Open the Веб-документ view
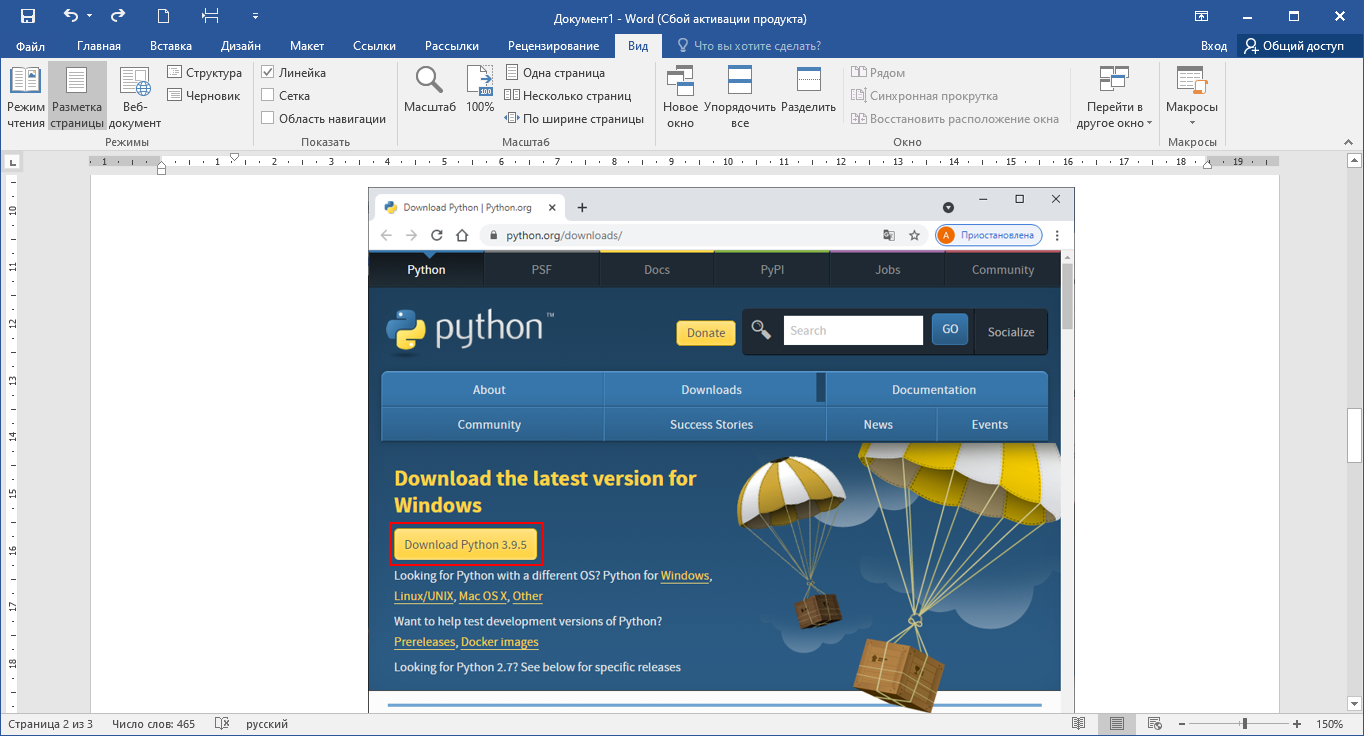 tap(134, 98)
